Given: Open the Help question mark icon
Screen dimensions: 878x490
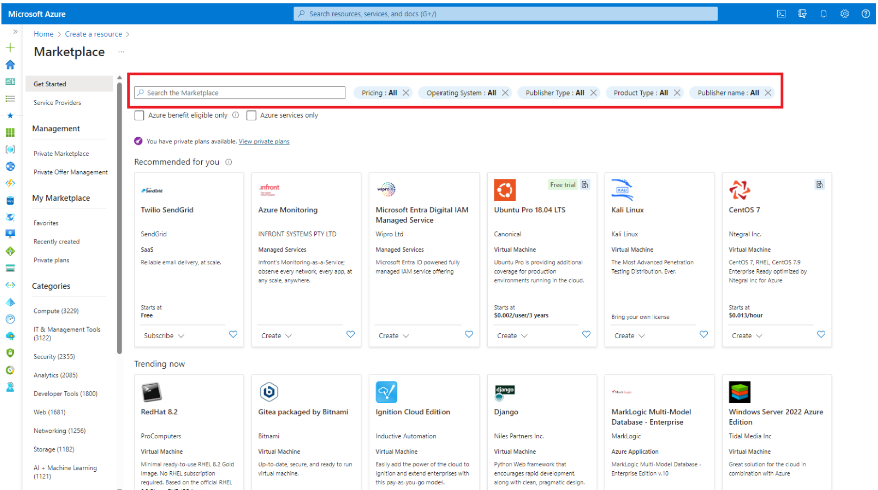Looking at the screenshot, I should click(866, 14).
